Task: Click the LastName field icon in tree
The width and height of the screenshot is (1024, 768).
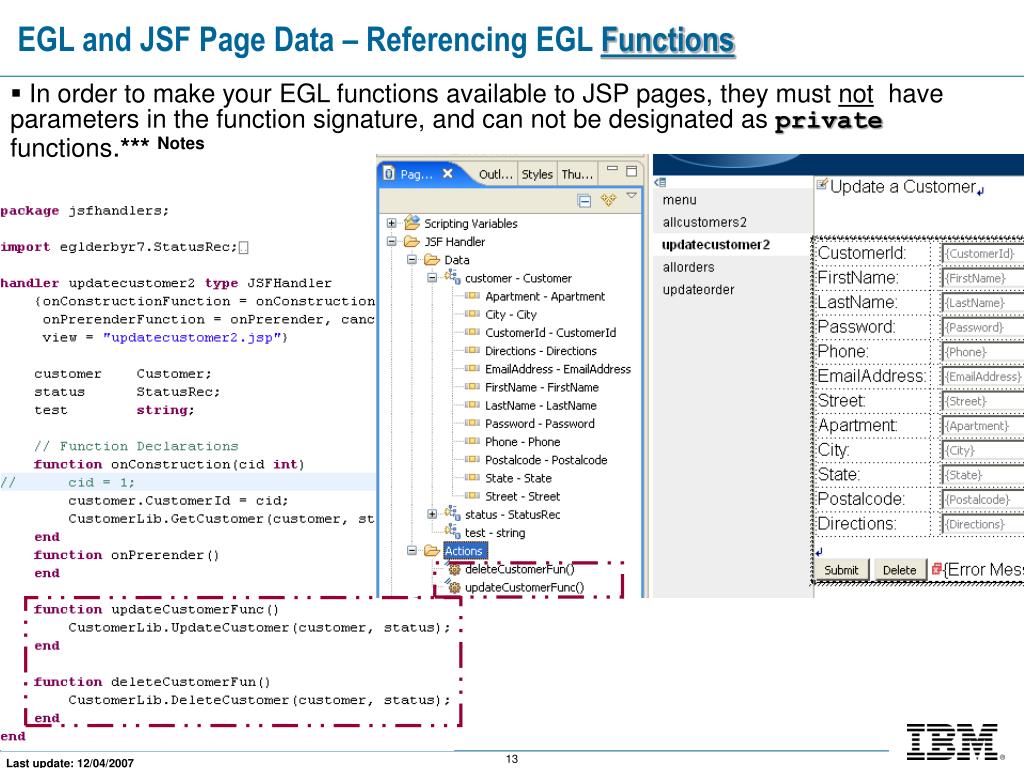Action: click(472, 406)
